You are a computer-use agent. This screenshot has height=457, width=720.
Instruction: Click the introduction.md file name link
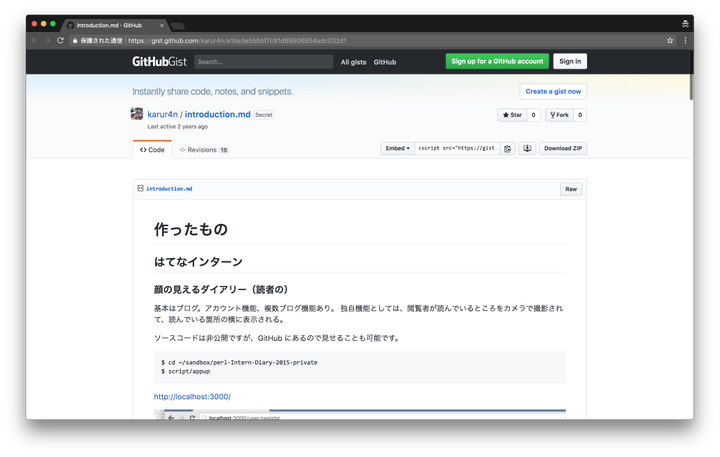169,189
